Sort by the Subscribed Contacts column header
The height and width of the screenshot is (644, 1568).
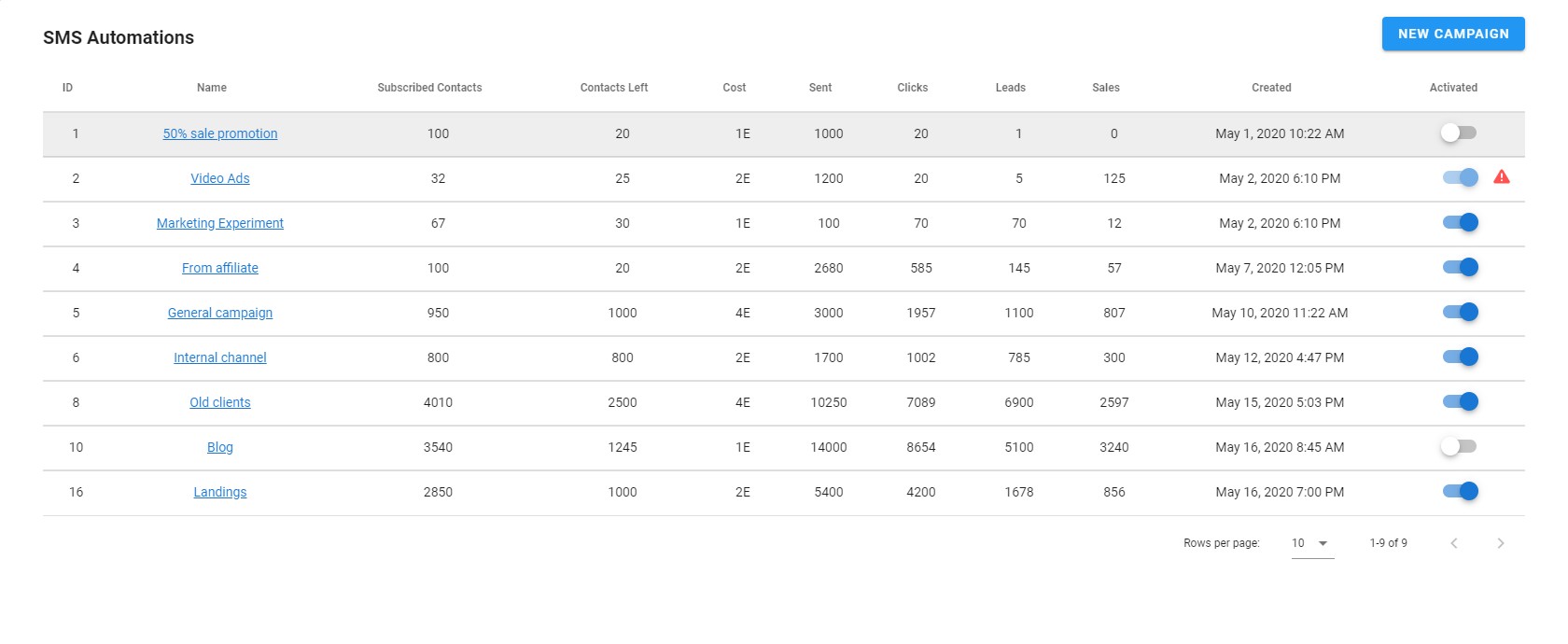click(429, 88)
